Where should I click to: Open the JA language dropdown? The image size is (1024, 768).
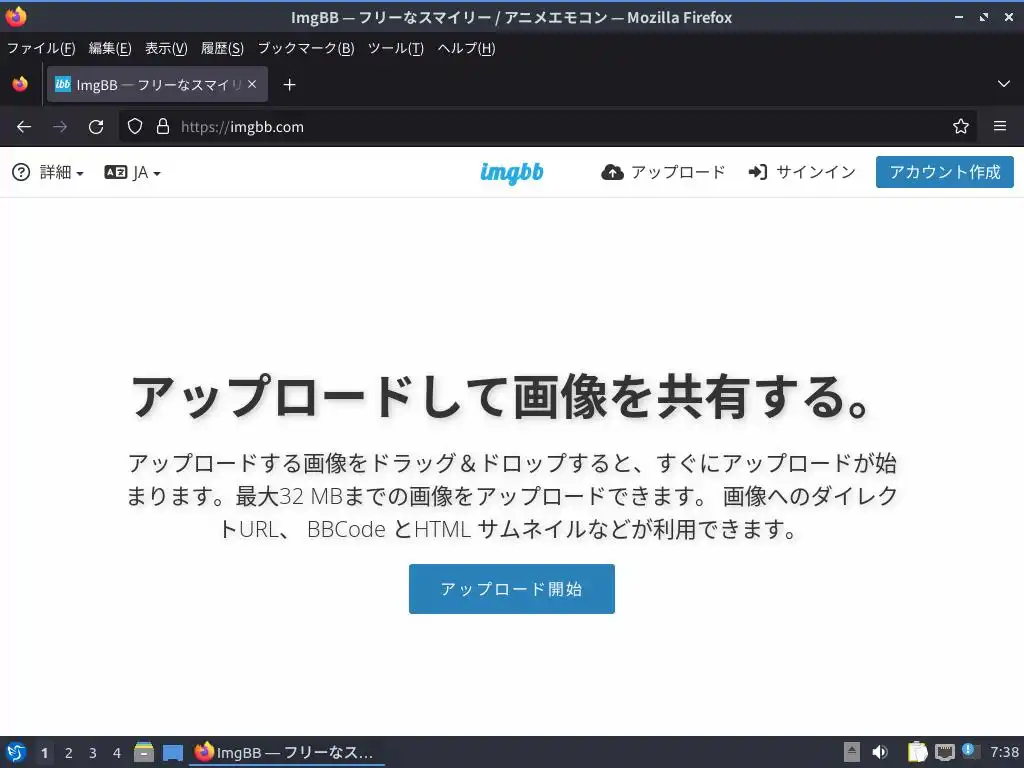point(133,172)
